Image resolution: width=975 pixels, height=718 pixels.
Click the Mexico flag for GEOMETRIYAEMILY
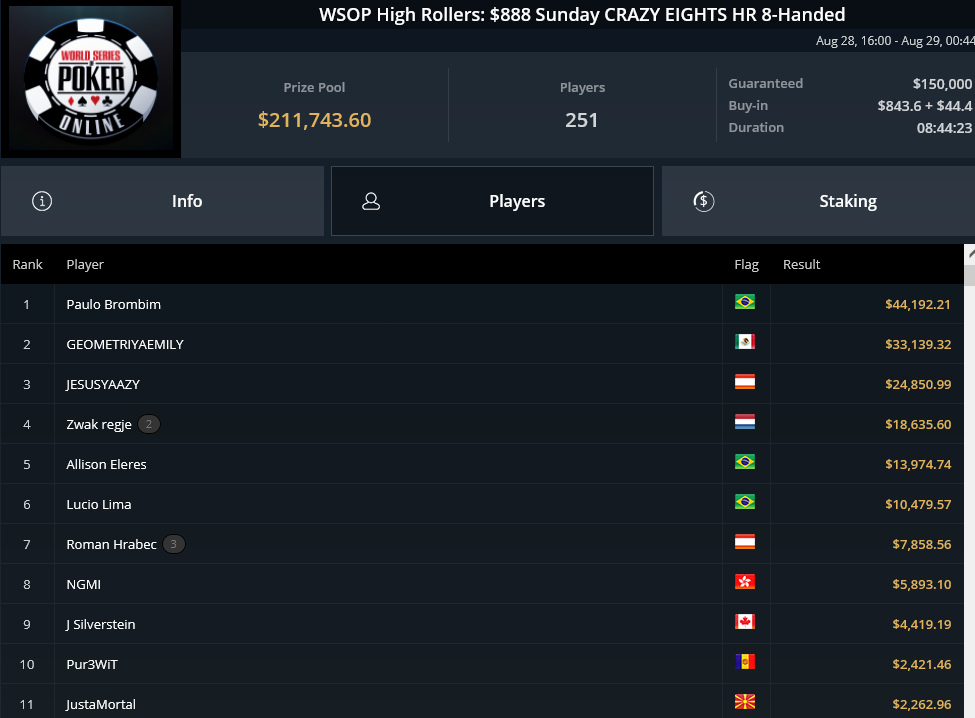(744, 341)
